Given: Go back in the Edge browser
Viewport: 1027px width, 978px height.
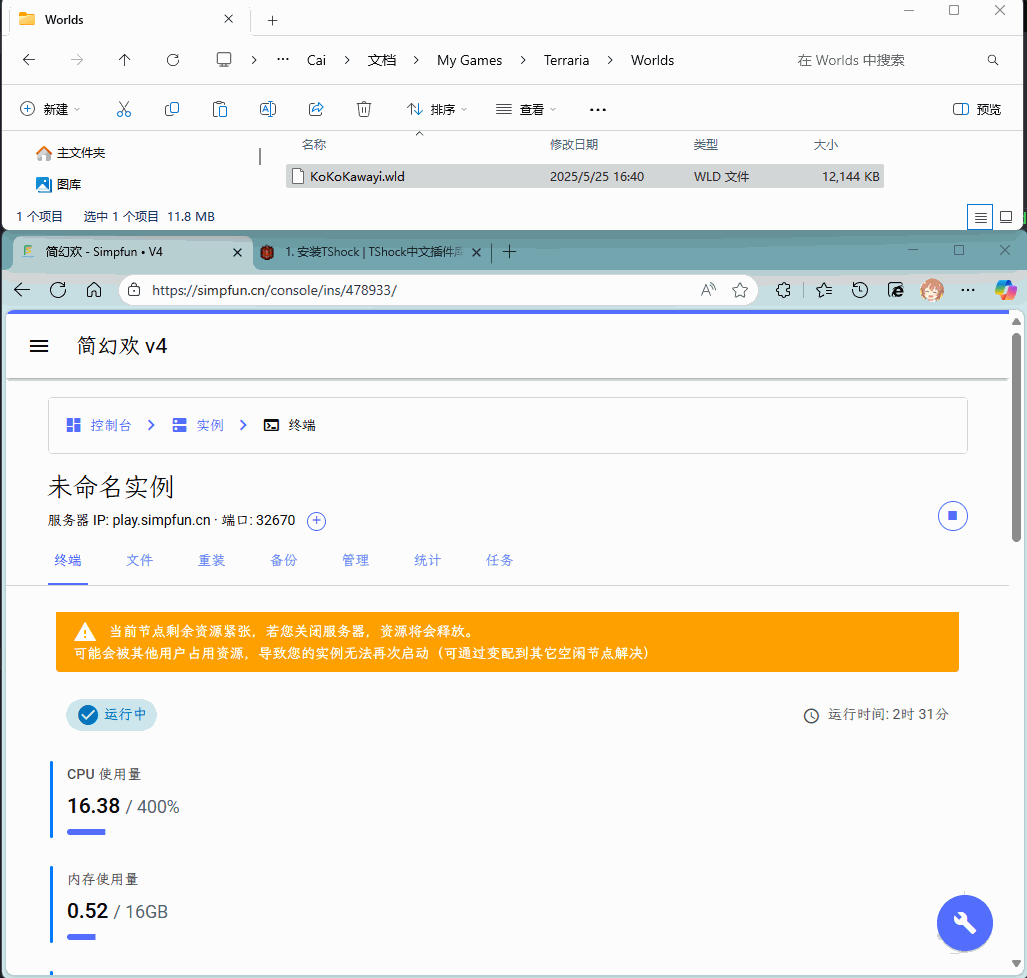Looking at the screenshot, I should click(22, 290).
